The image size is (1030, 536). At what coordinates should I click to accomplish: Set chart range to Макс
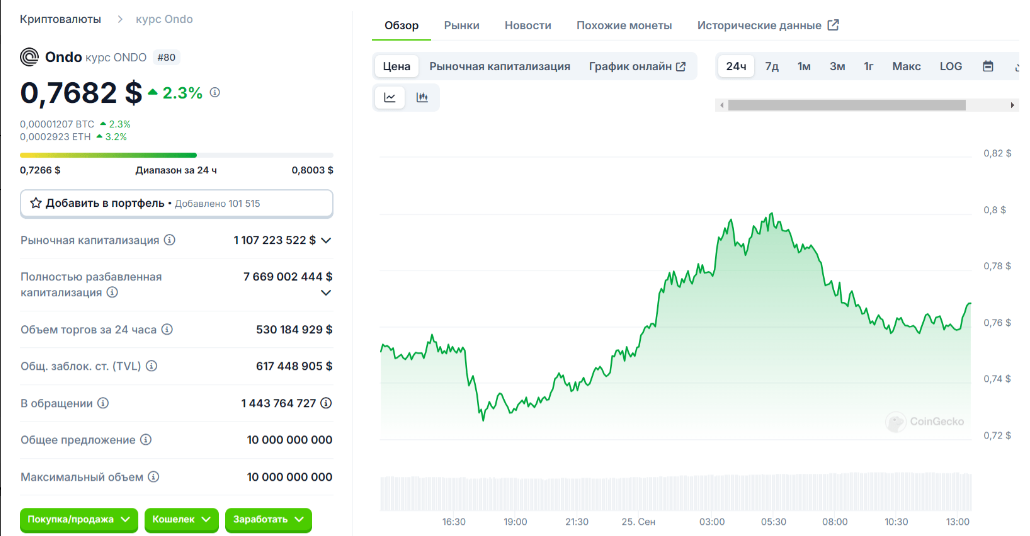[x=907, y=66]
